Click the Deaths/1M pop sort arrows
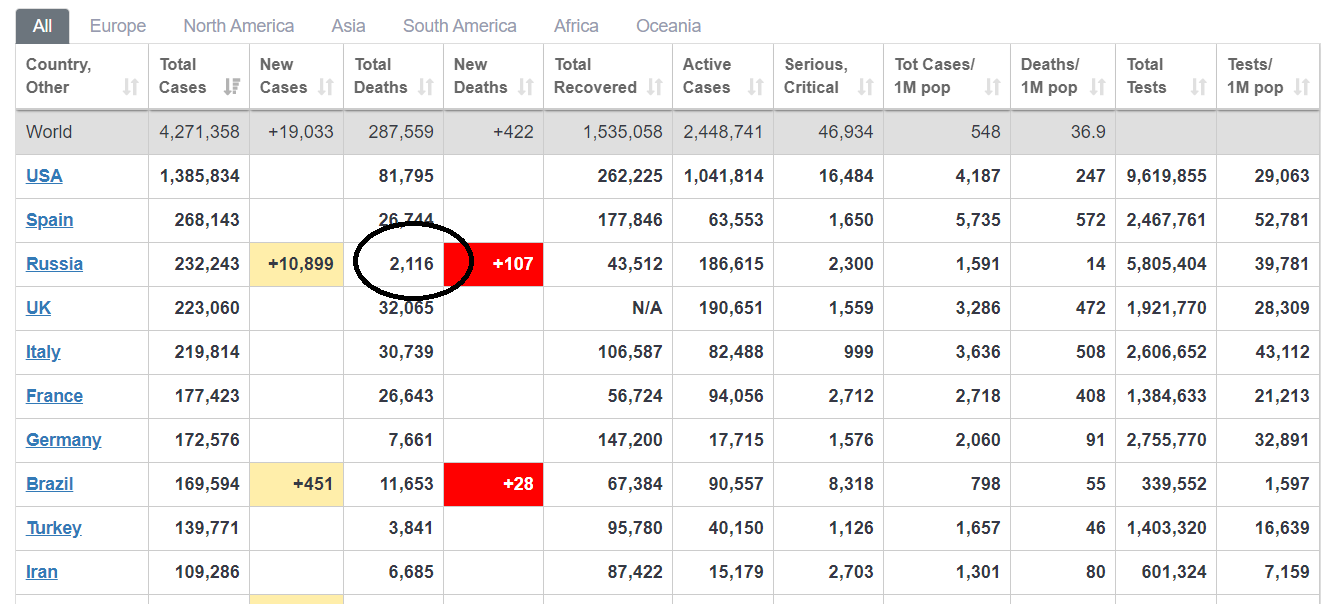This screenshot has height=604, width=1333. [x=1098, y=87]
